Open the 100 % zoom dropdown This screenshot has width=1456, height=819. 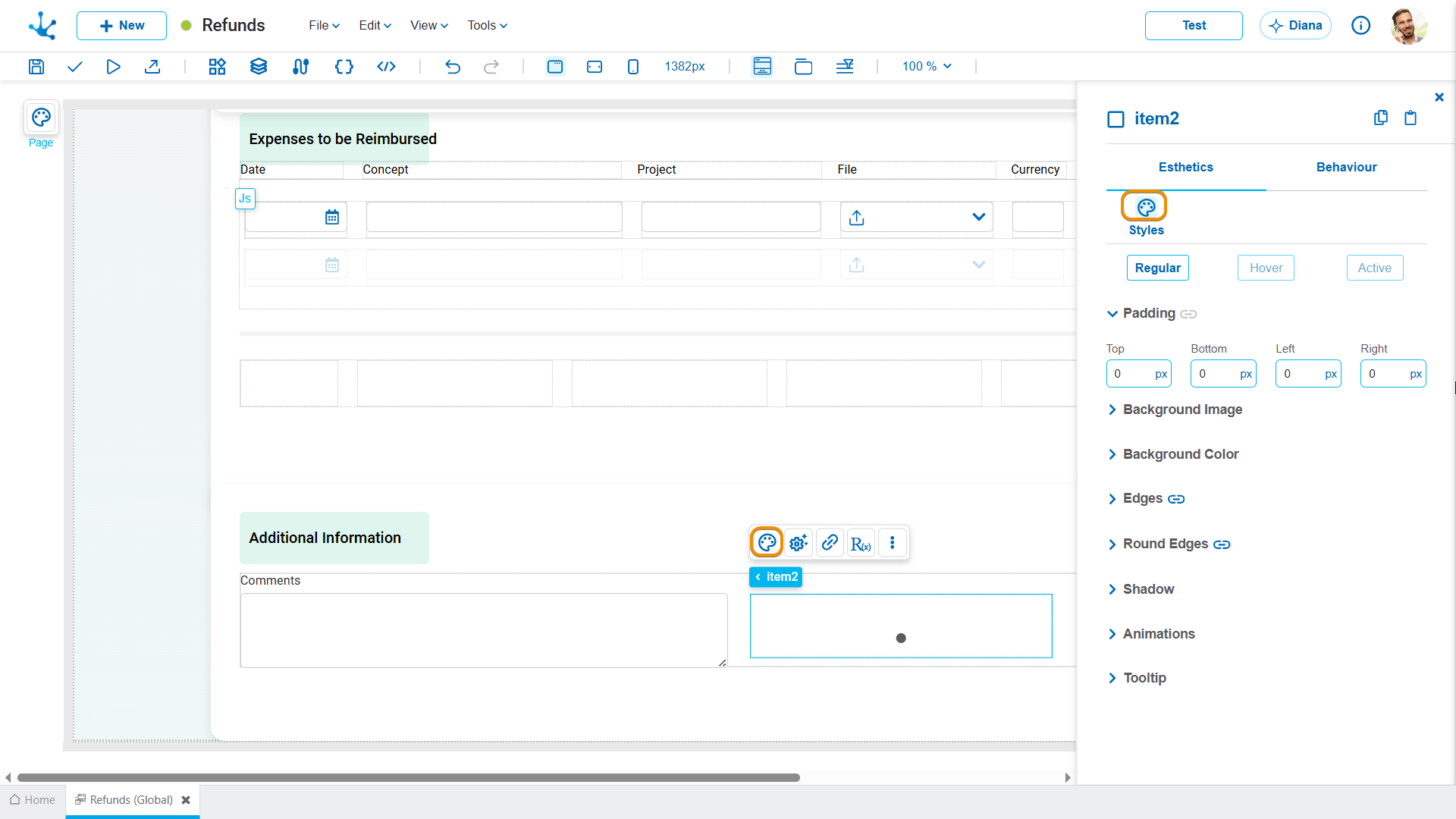point(927,67)
